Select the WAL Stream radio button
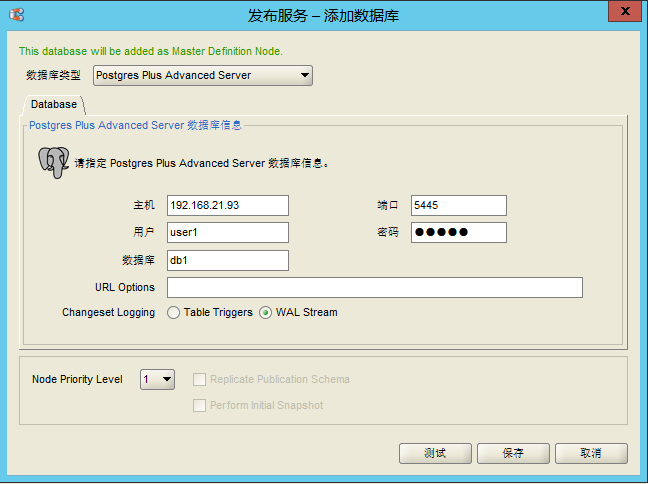Viewport: 648px width, 484px height. pos(265,312)
